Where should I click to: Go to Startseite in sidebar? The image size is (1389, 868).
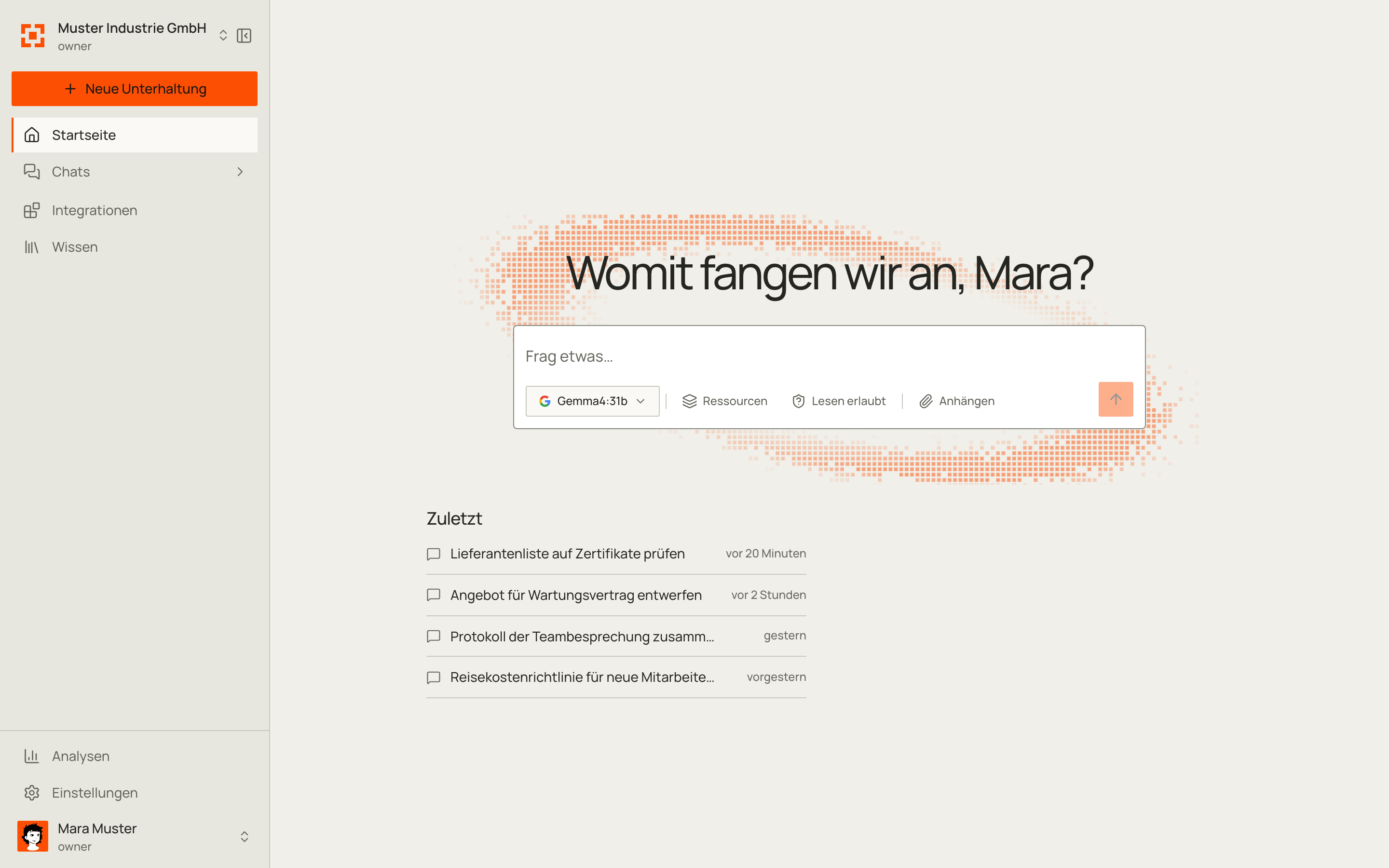(134, 135)
